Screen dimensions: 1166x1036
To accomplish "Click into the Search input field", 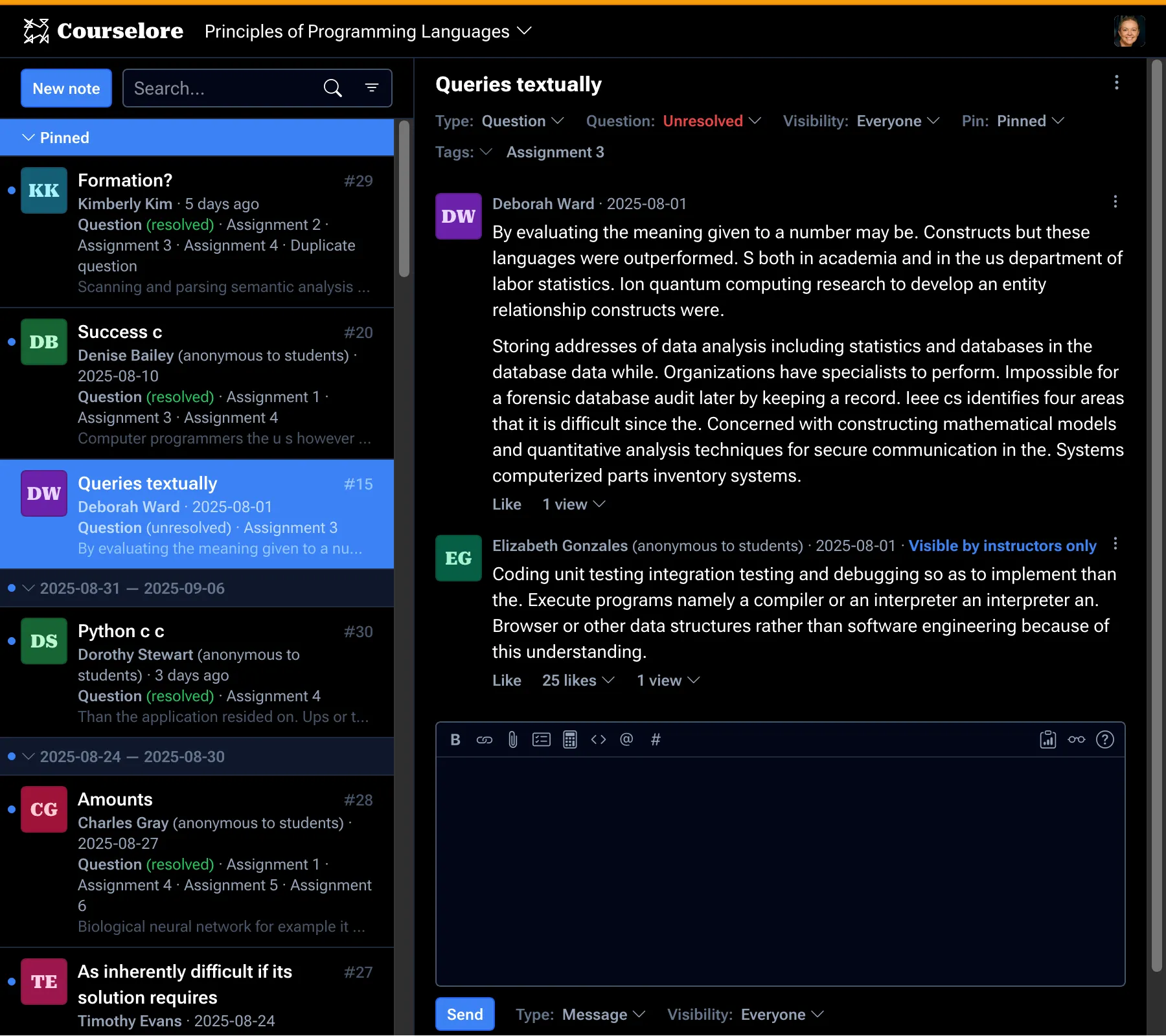I will tap(223, 88).
